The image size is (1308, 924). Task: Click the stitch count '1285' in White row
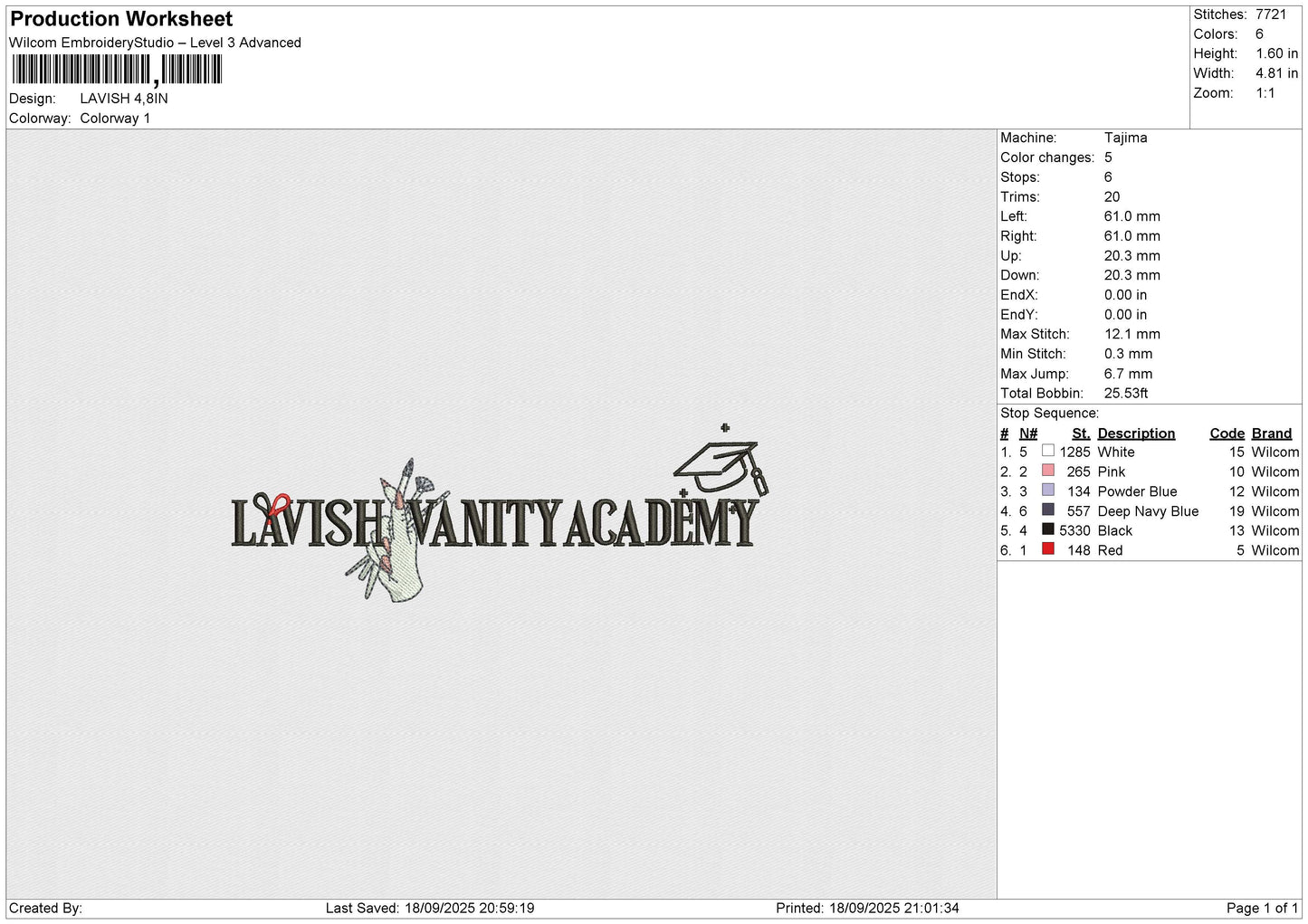1074,452
